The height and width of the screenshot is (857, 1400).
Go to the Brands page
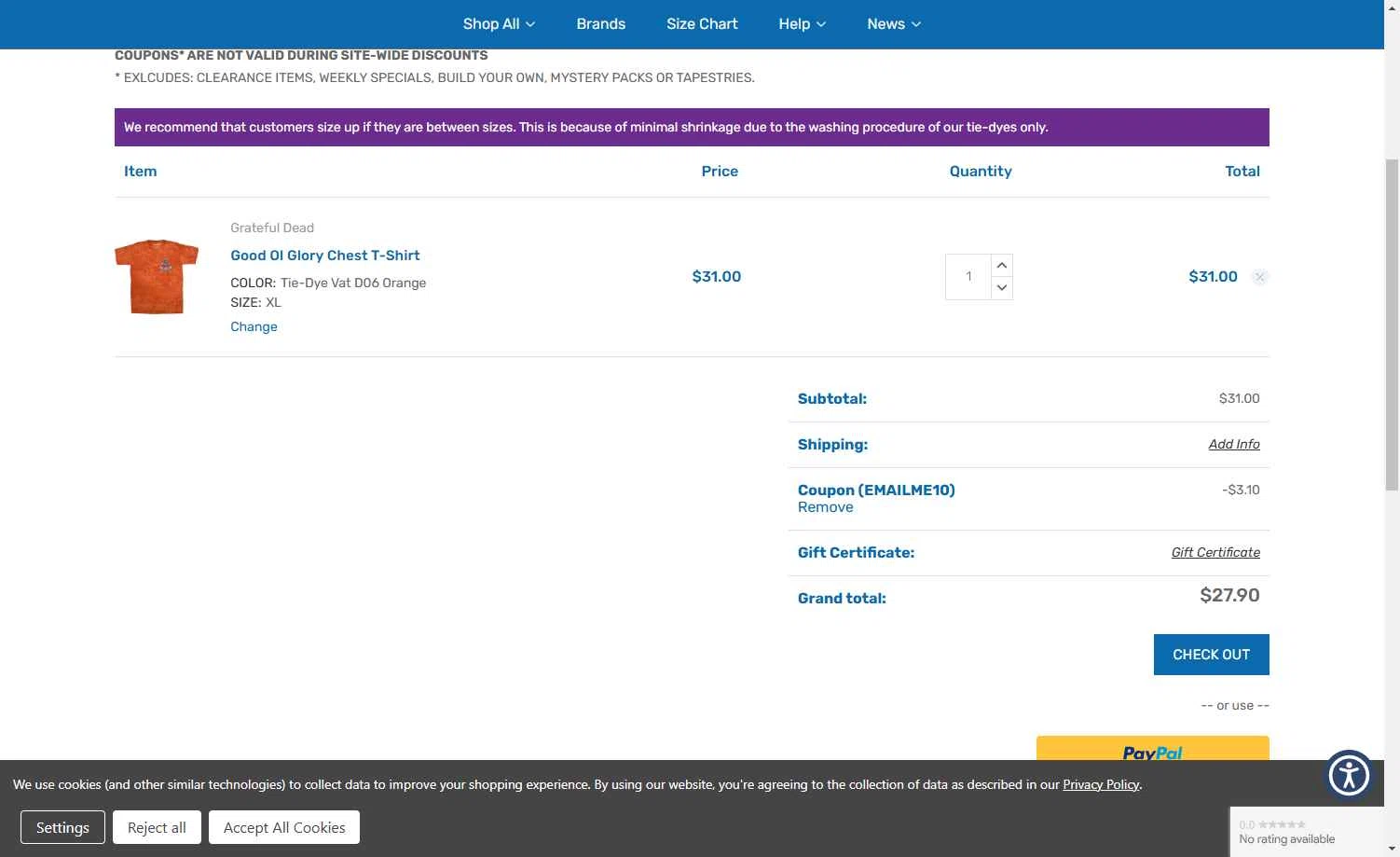pos(600,24)
